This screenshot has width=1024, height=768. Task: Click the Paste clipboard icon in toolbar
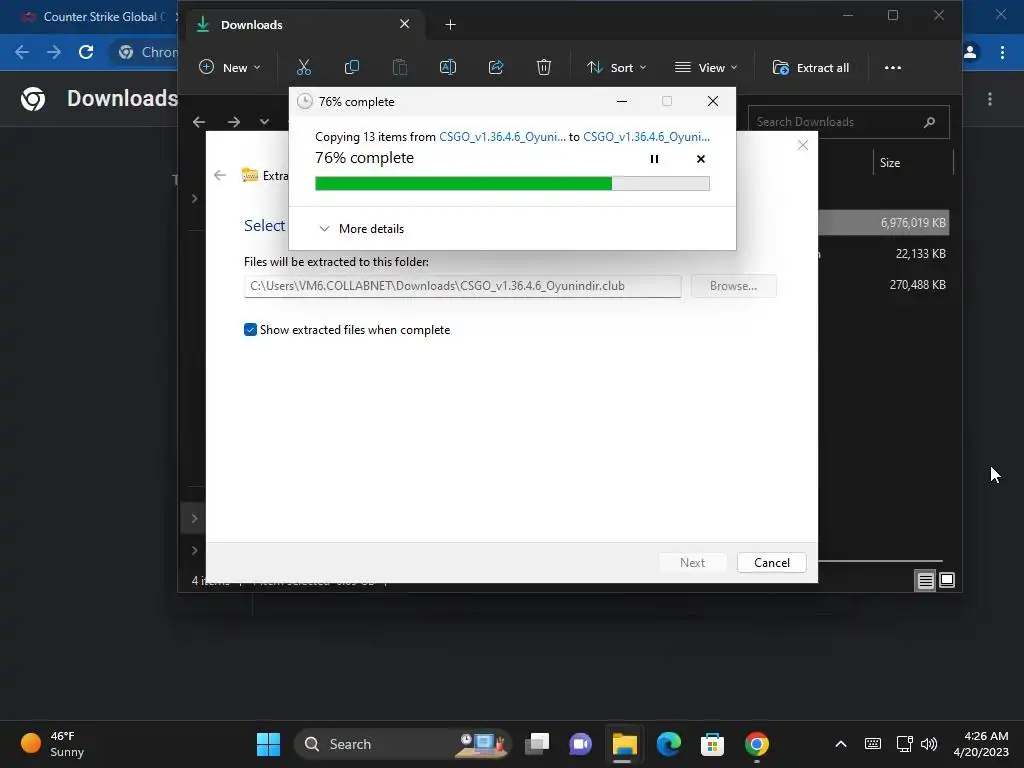tap(400, 67)
